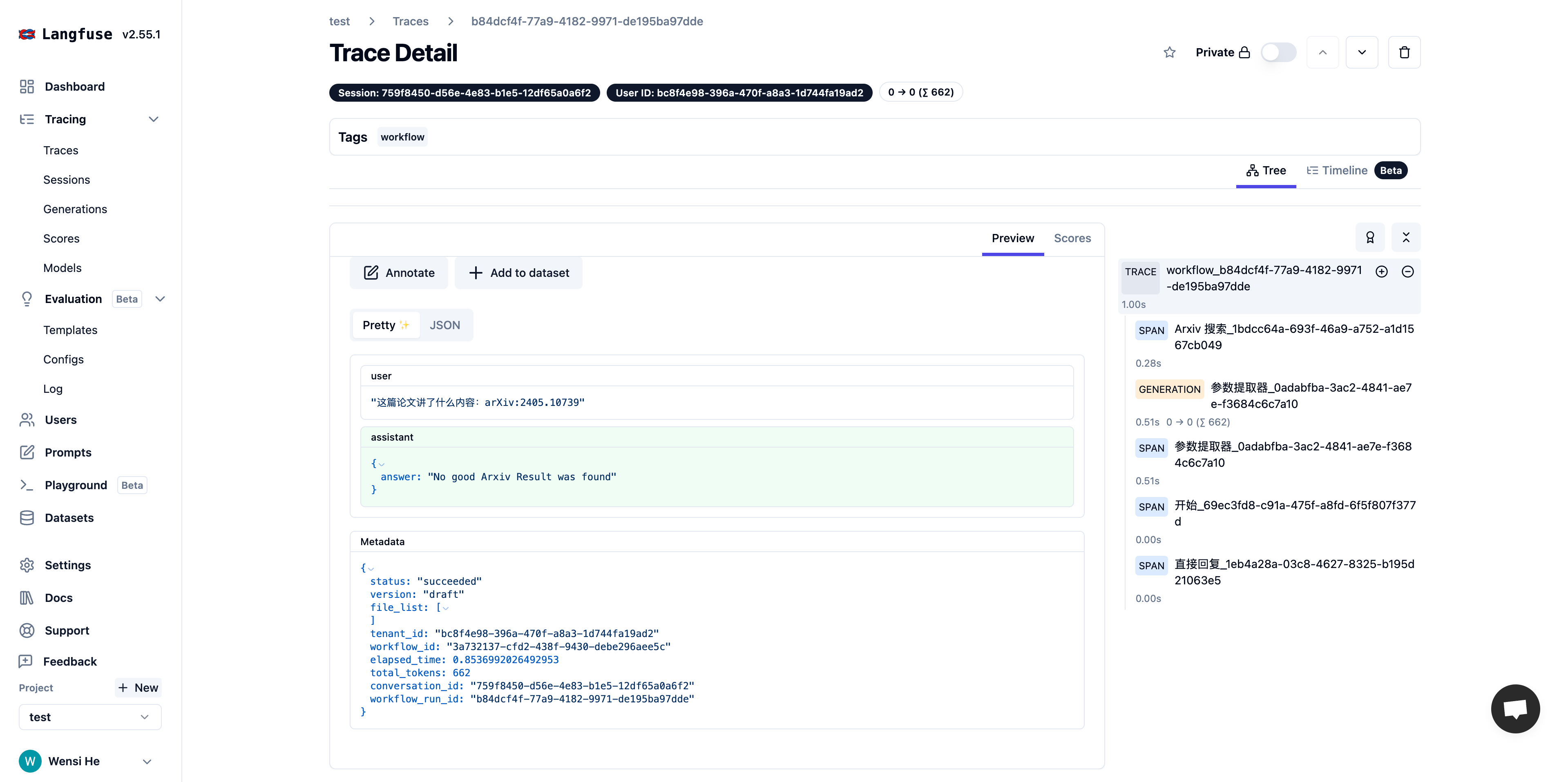
Task: Open the test project dropdown
Action: click(89, 717)
